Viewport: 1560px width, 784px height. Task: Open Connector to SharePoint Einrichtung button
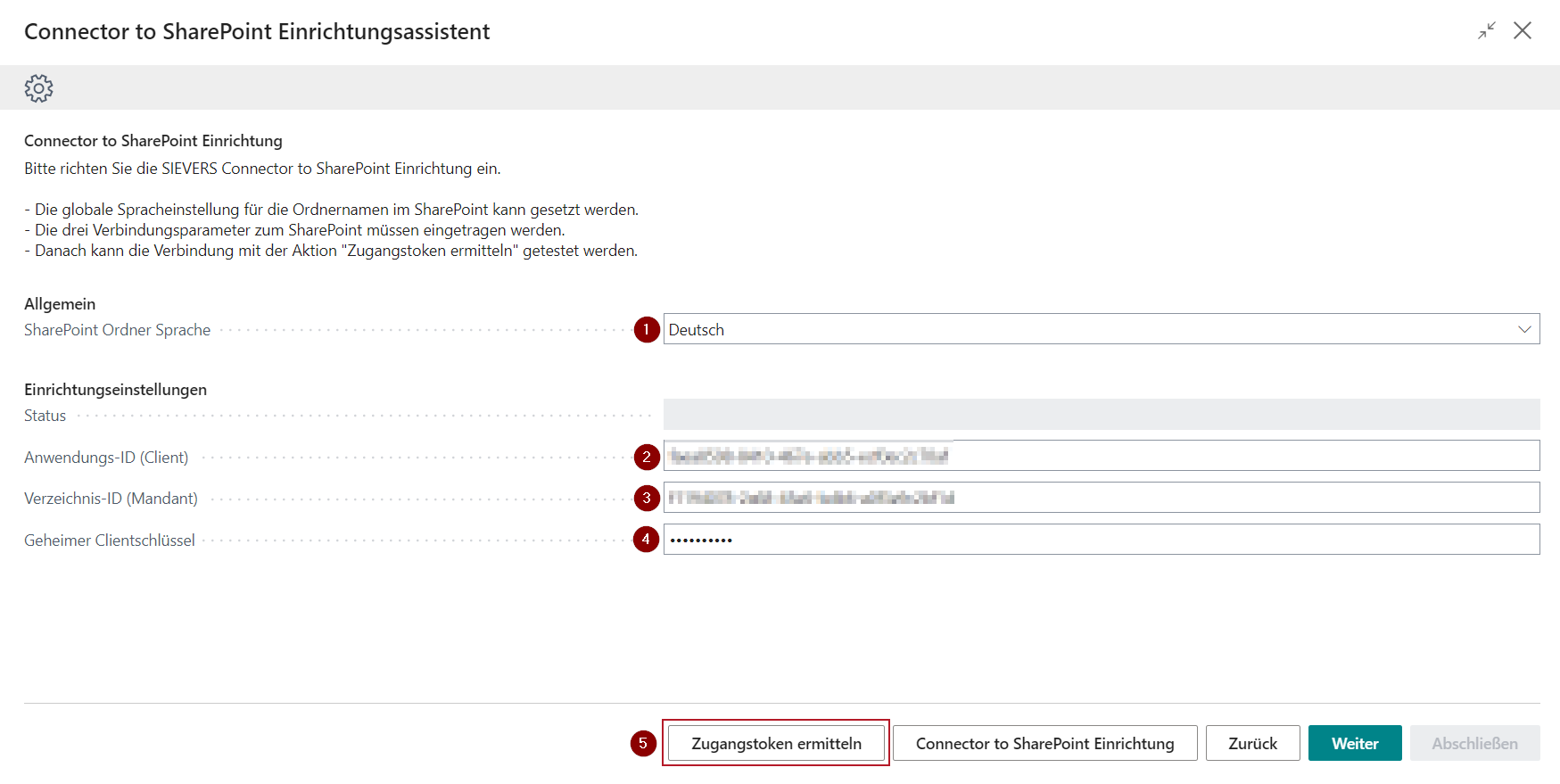click(x=1044, y=744)
